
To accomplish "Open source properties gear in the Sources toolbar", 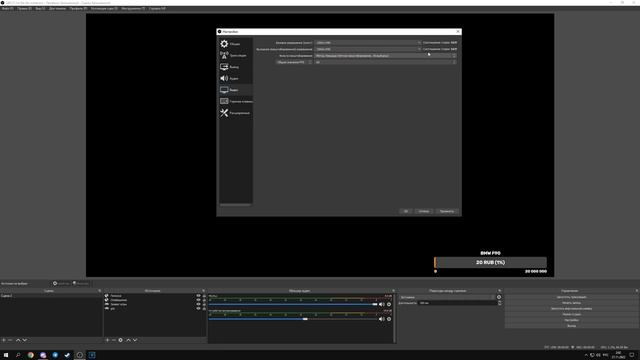I will click(x=120, y=340).
